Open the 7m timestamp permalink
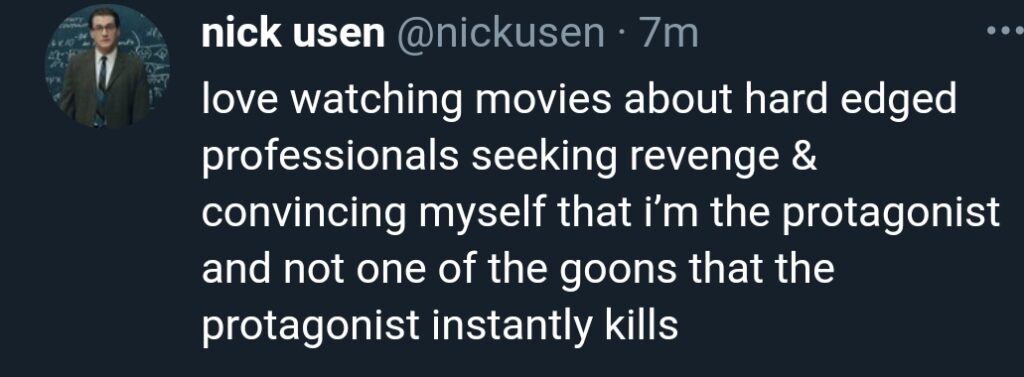This screenshot has width=1024, height=377. pyautogui.click(x=669, y=33)
